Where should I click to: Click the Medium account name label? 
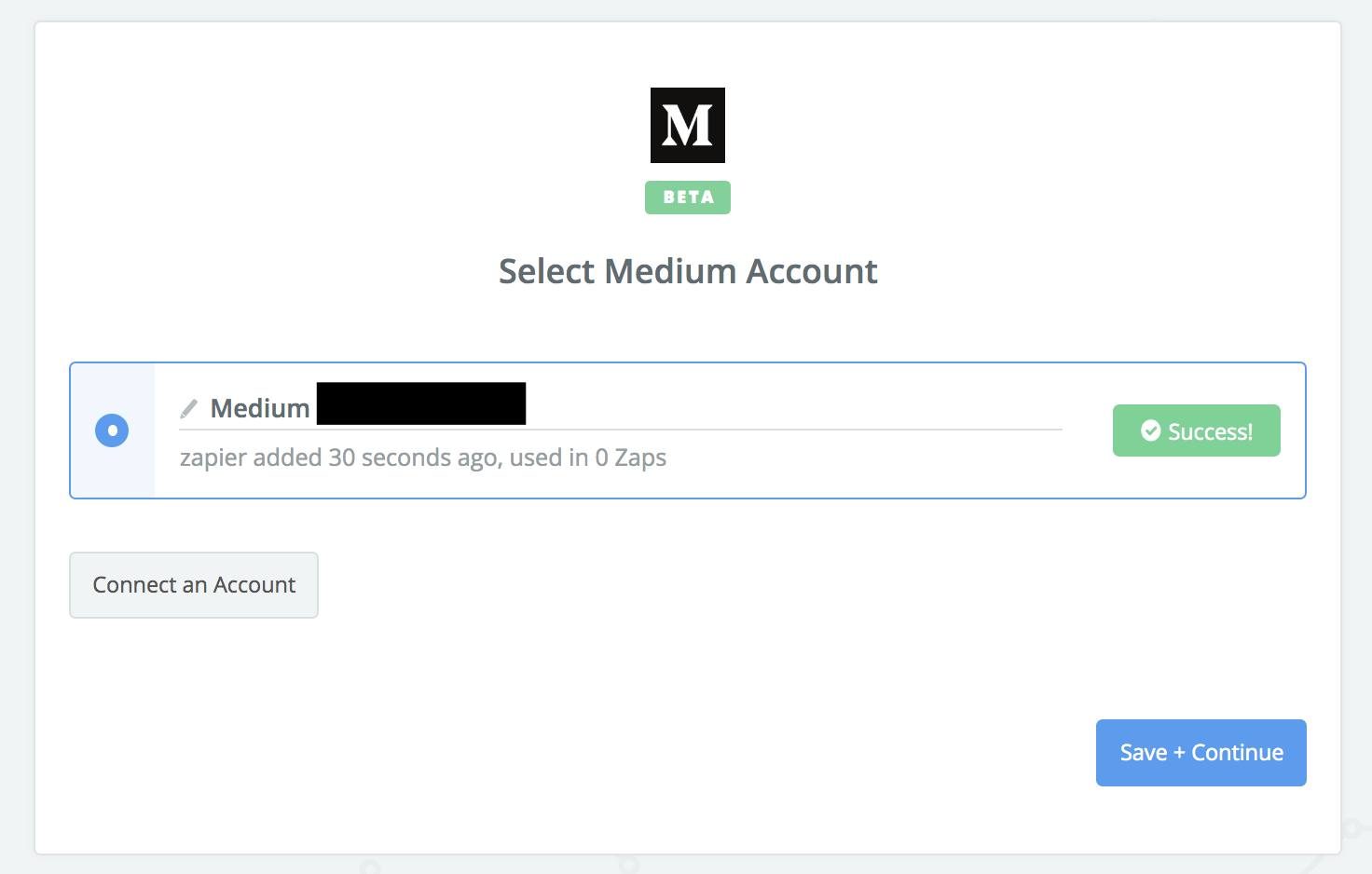(260, 408)
